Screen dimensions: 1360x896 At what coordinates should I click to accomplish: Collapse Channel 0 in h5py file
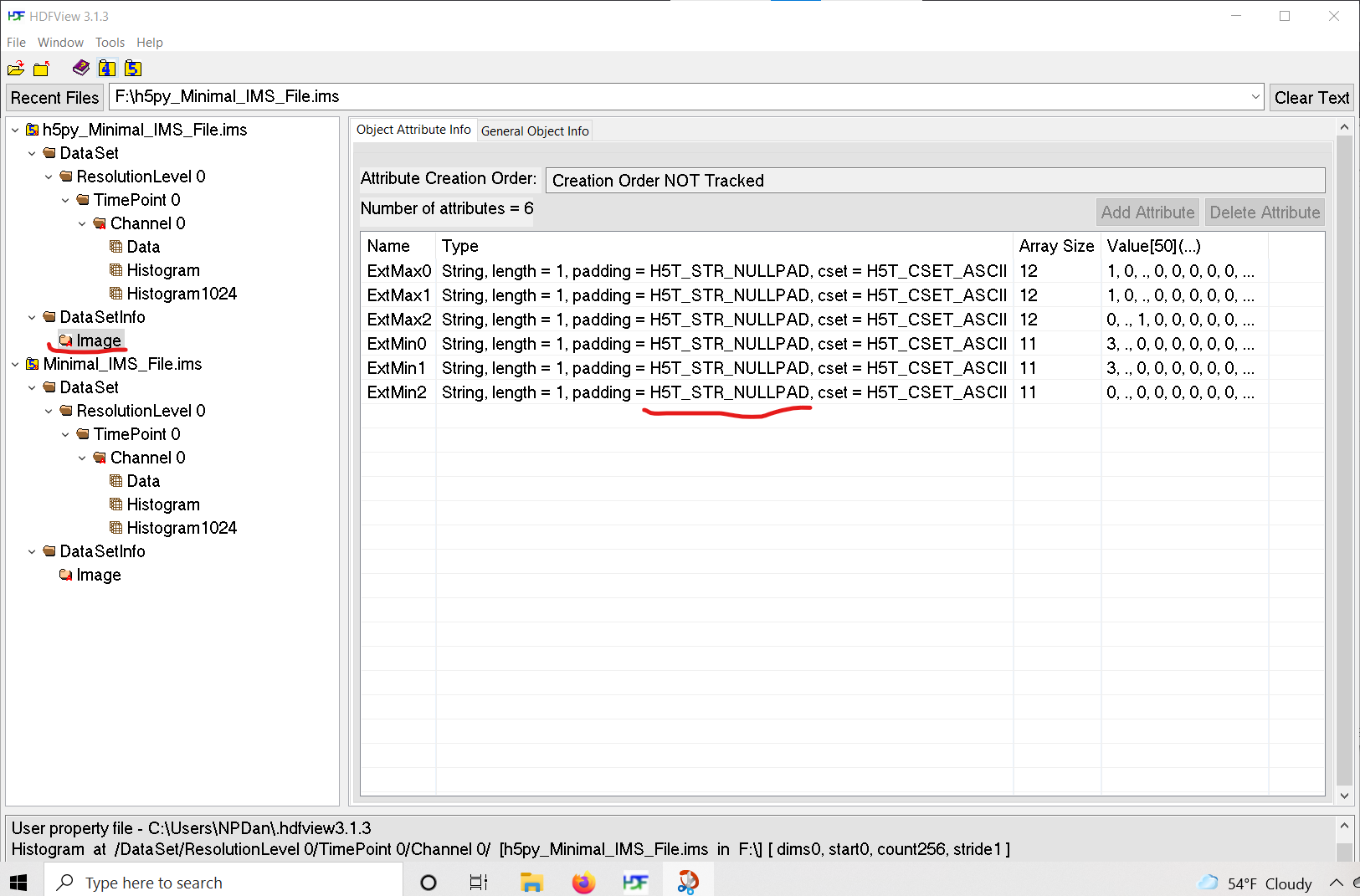(x=82, y=223)
